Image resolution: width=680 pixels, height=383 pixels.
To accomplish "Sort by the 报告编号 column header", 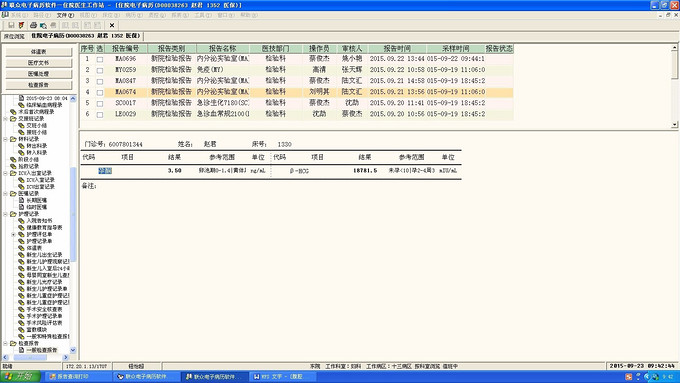I will pos(125,49).
